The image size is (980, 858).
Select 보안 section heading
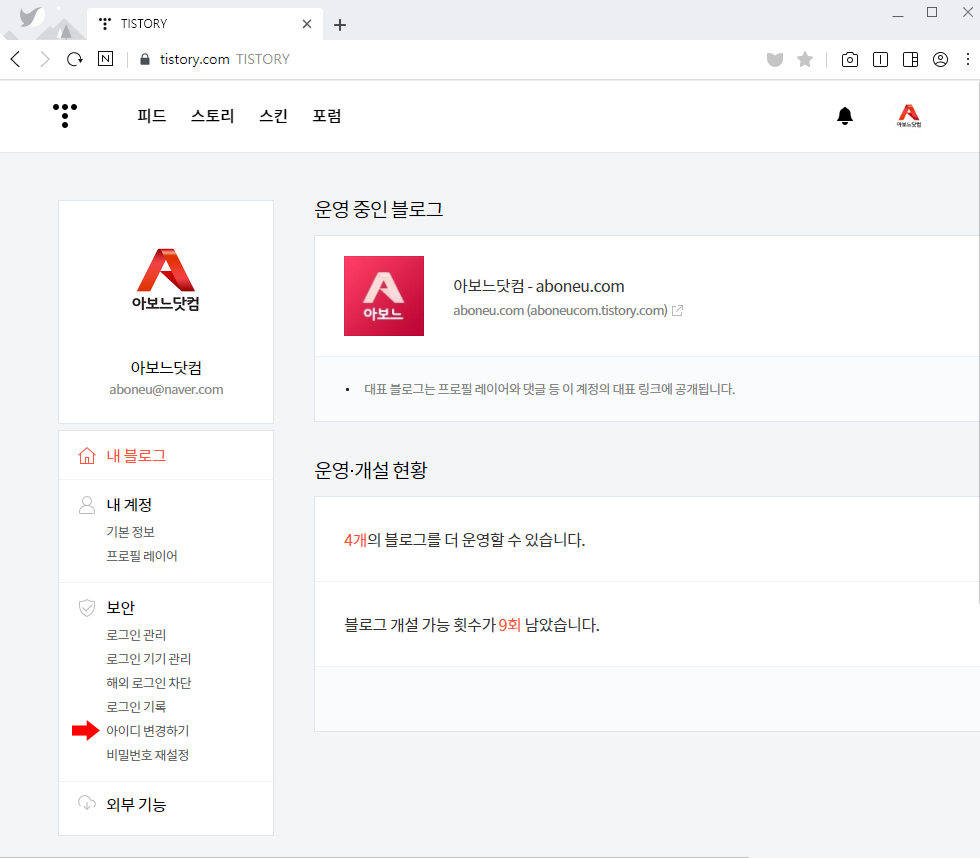(121, 607)
